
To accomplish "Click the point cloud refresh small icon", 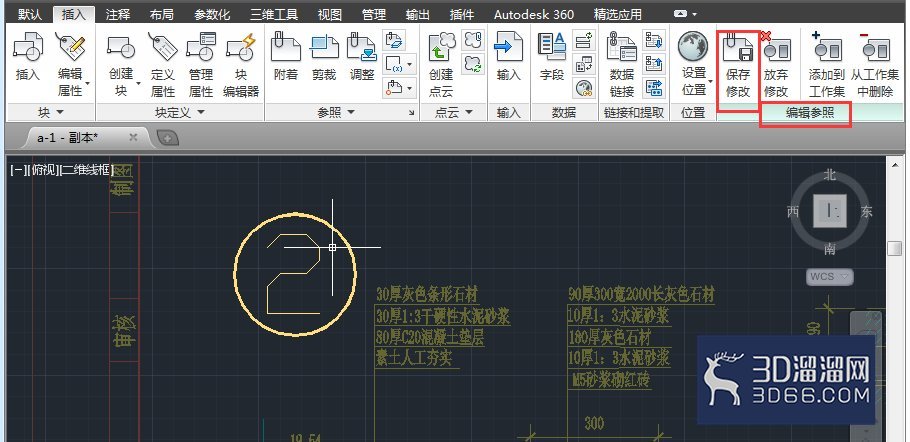I will [473, 64].
